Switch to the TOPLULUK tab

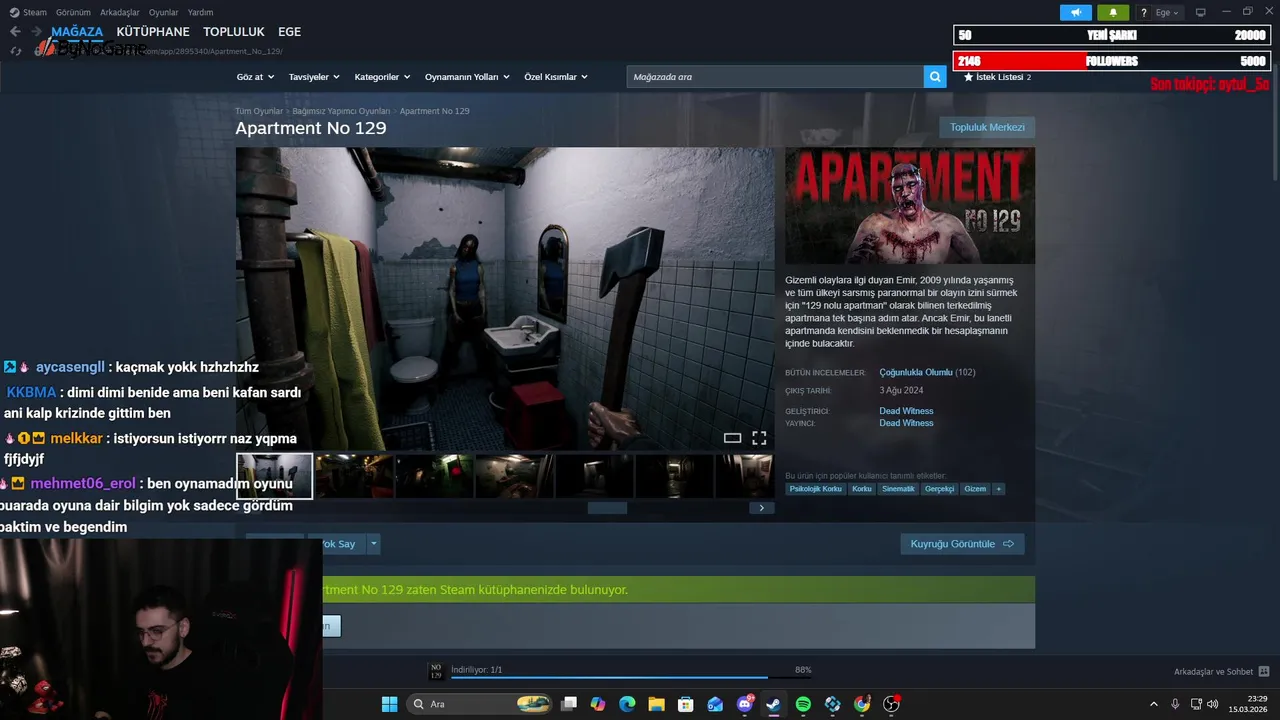coord(234,32)
